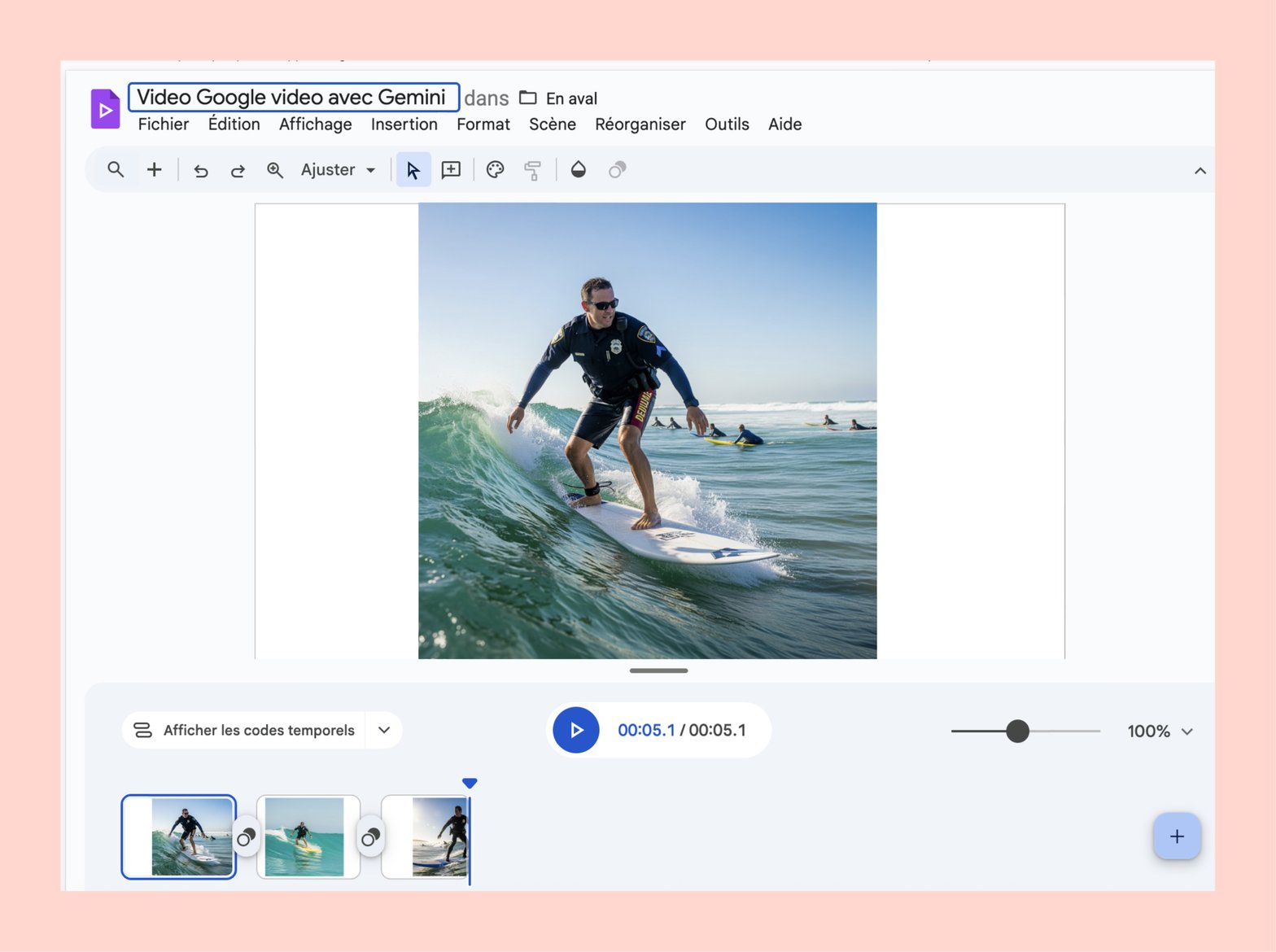
Task: Click the add comment icon
Action: 451,169
